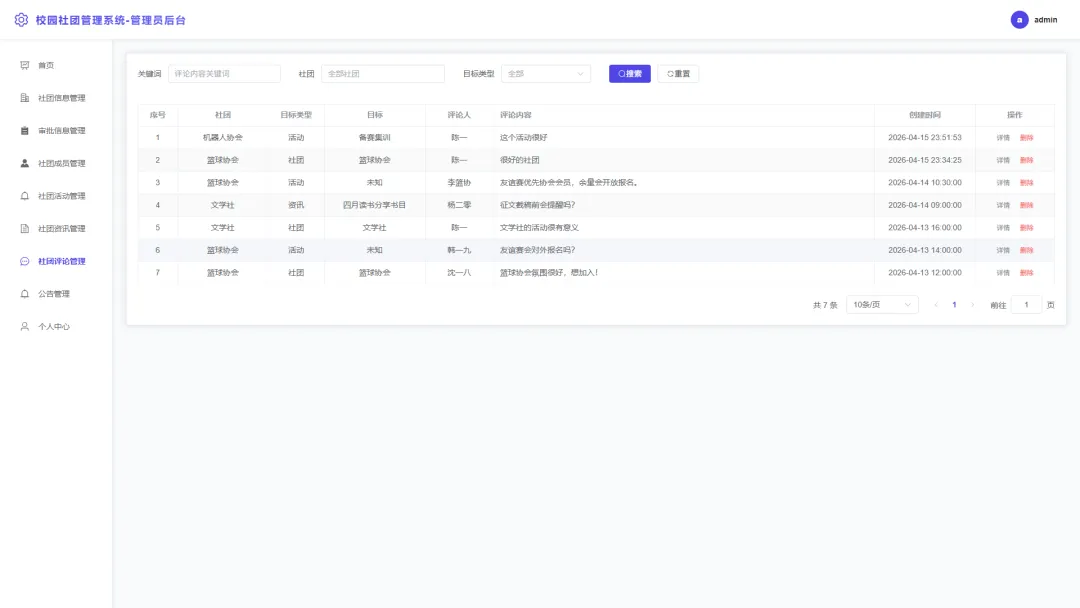This screenshot has width=1080, height=608.
Task: Open 社团信息管理 via its building icon
Action: [25, 98]
